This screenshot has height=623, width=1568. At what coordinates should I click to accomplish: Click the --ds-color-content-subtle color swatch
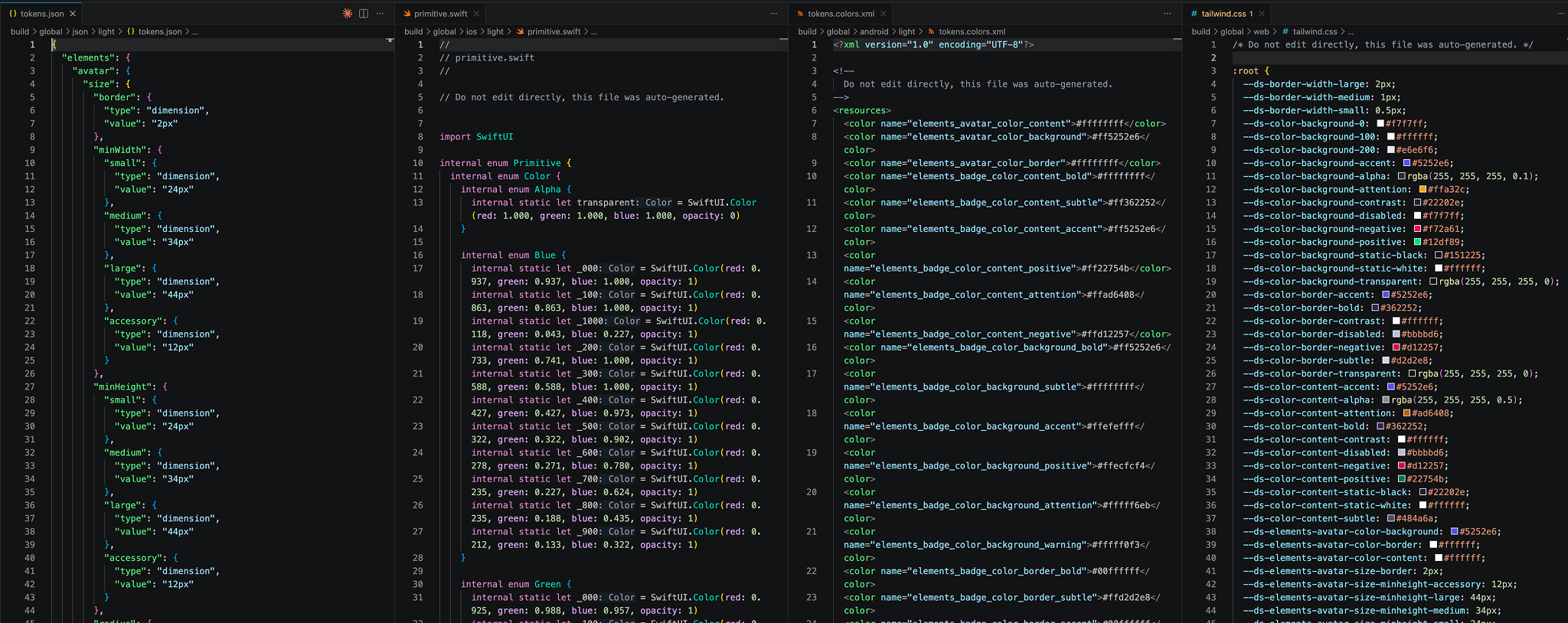pyautogui.click(x=1391, y=518)
